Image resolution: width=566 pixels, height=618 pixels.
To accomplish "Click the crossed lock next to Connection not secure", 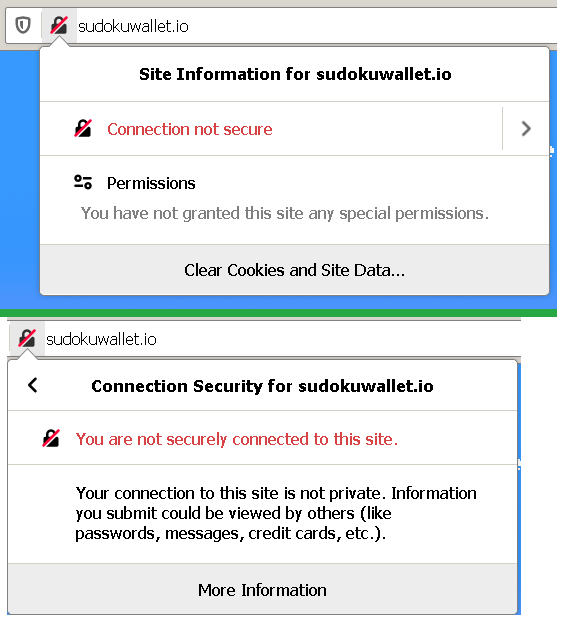I will pos(83,128).
